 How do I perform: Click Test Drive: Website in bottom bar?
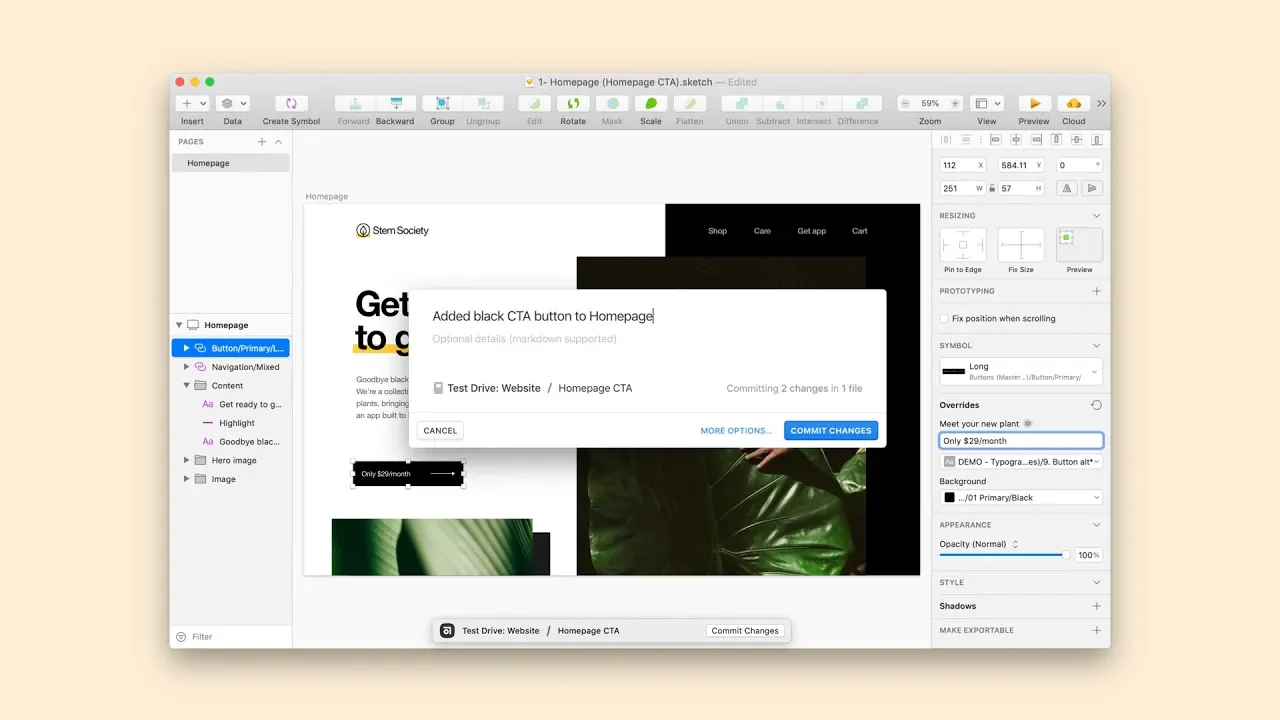tap(500, 631)
